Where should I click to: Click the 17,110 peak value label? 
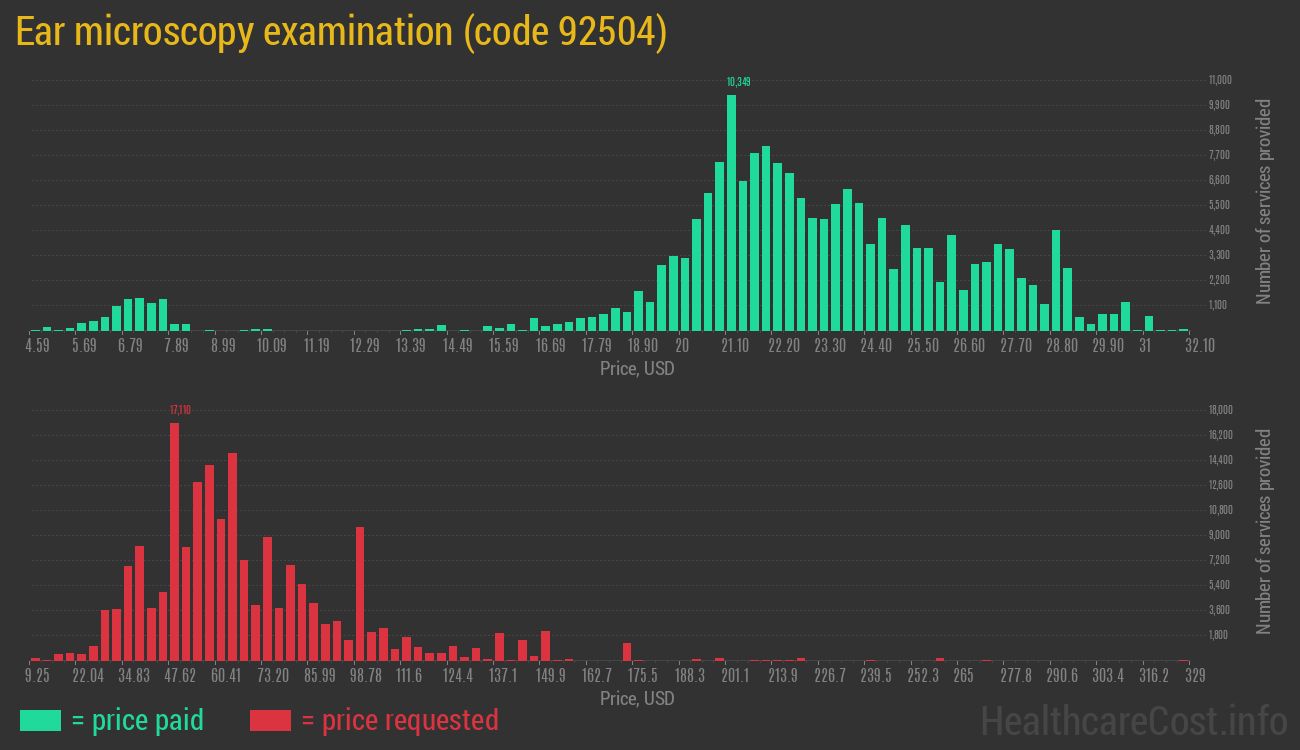click(x=180, y=409)
